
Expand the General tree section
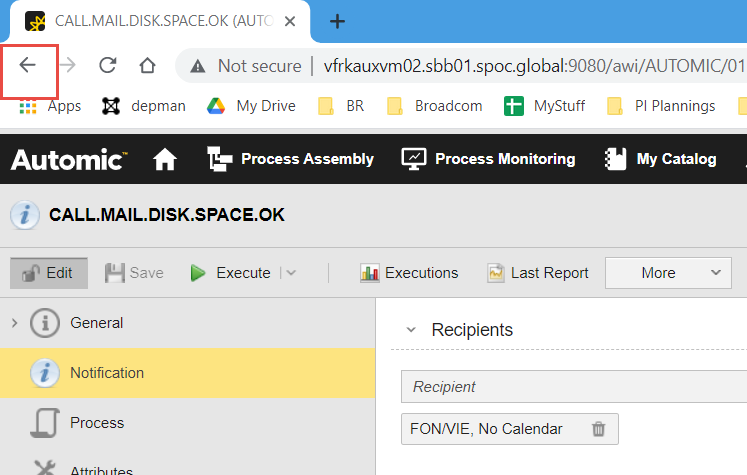tap(14, 323)
